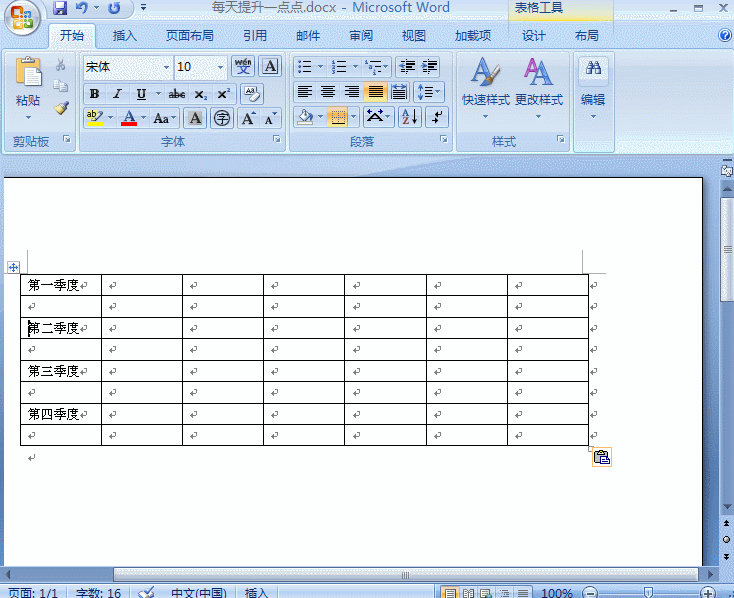Open the 审阅 tab
The height and width of the screenshot is (598, 734).
(361, 35)
